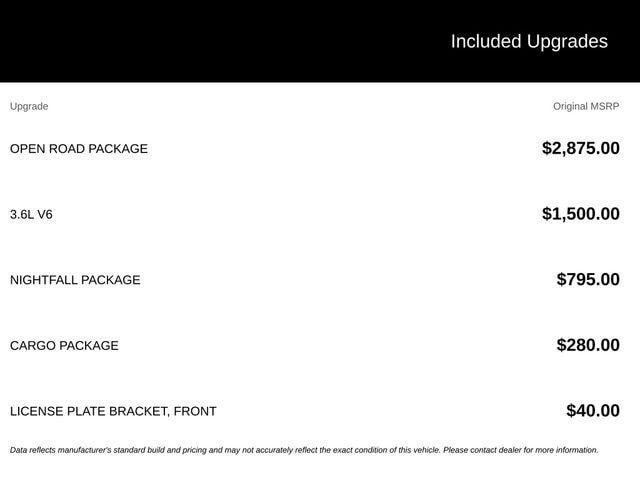Click the $795.00 price value
This screenshot has width=640, height=480.
[588, 280]
